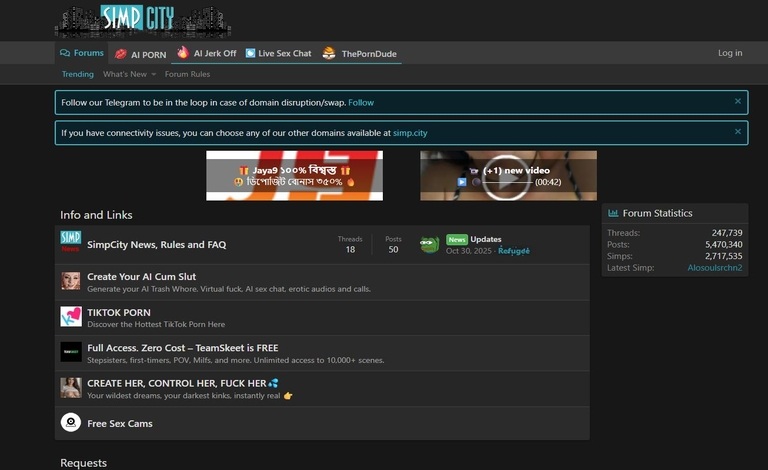The image size is (768, 470).
Task: Click the SIMP News forum icon
Action: coord(71,242)
